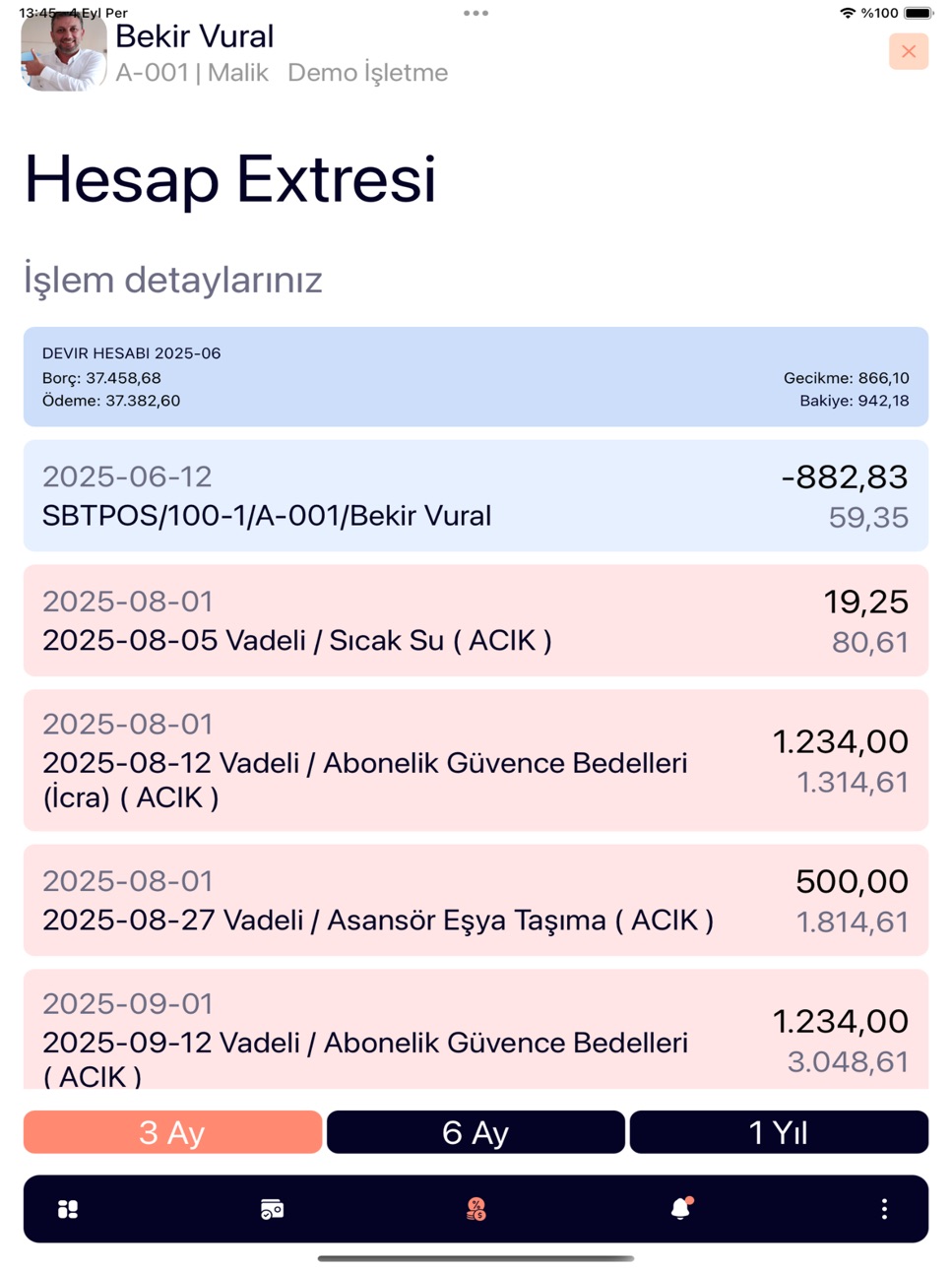This screenshot has width=952, height=1270.
Task: Open the dashboard grid icon in bottom bar
Action: 68,1209
